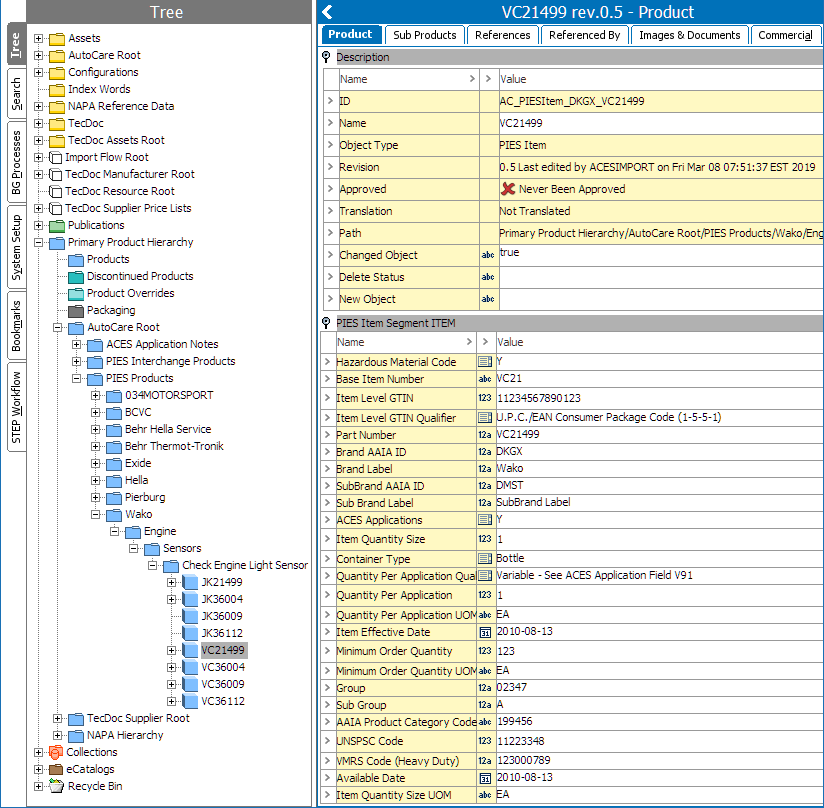Image resolution: width=824 pixels, height=808 pixels.
Task: Expand the Assets tree node
Action: click(39, 39)
